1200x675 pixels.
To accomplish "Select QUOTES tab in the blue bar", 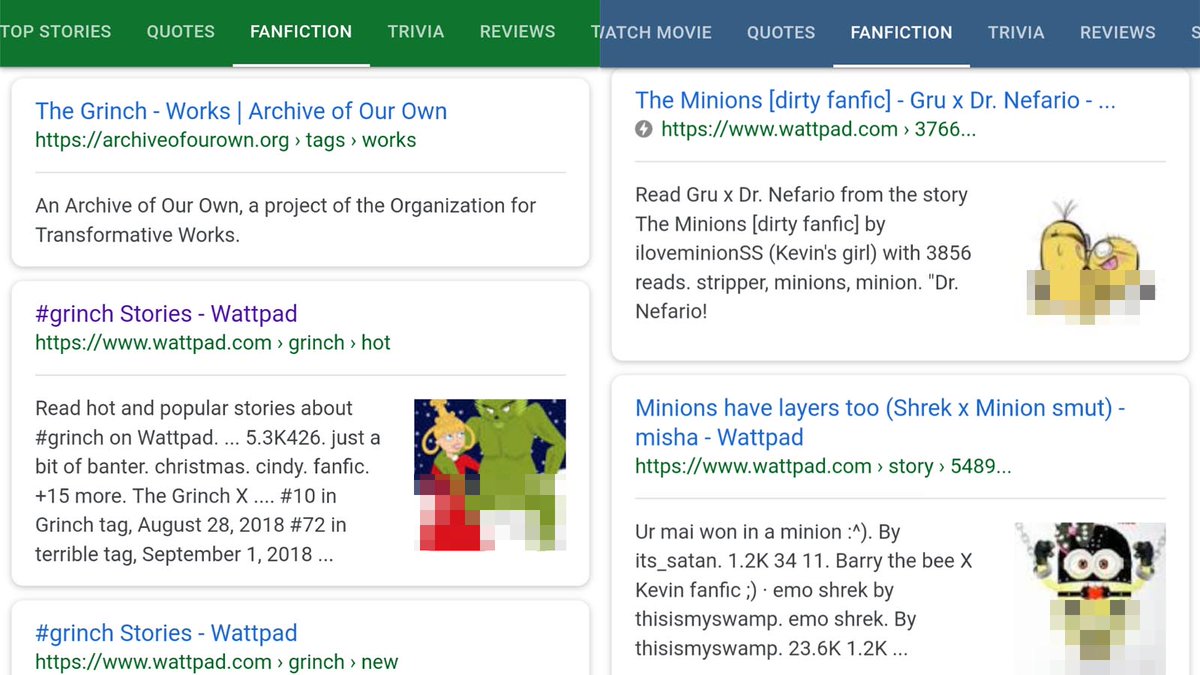I will (781, 32).
